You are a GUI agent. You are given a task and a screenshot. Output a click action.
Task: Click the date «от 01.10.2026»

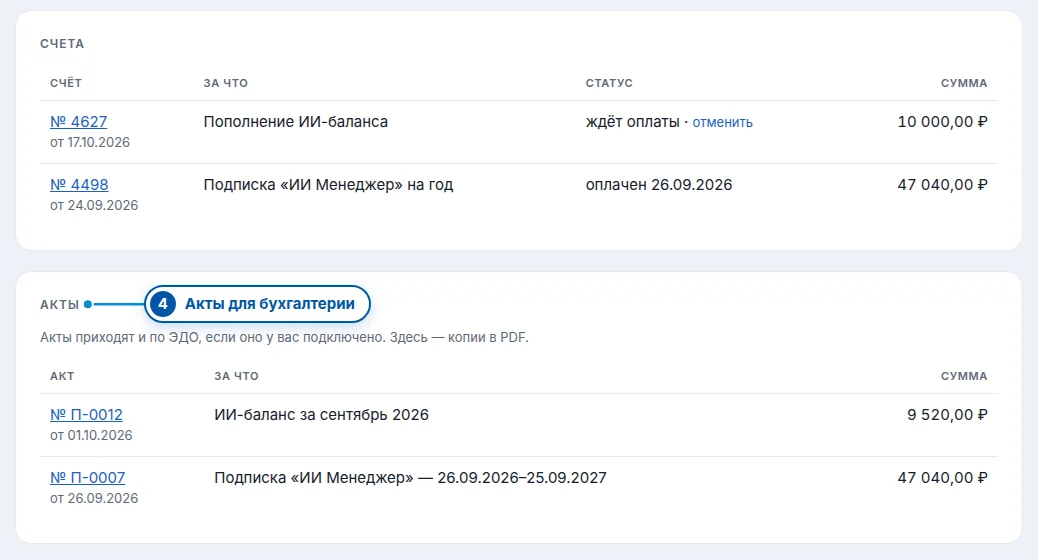pos(91,435)
